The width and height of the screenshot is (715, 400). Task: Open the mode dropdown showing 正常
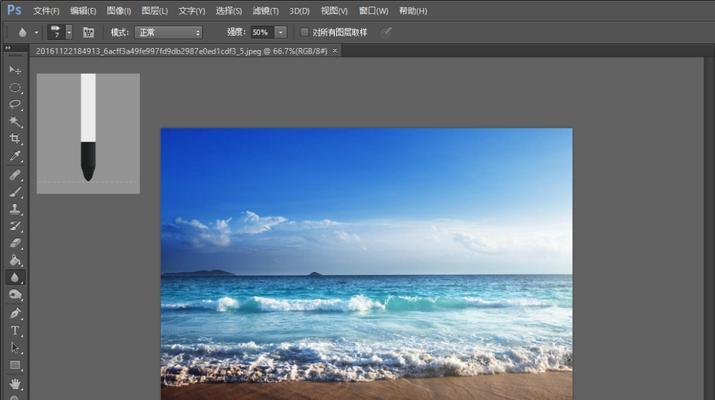168,32
